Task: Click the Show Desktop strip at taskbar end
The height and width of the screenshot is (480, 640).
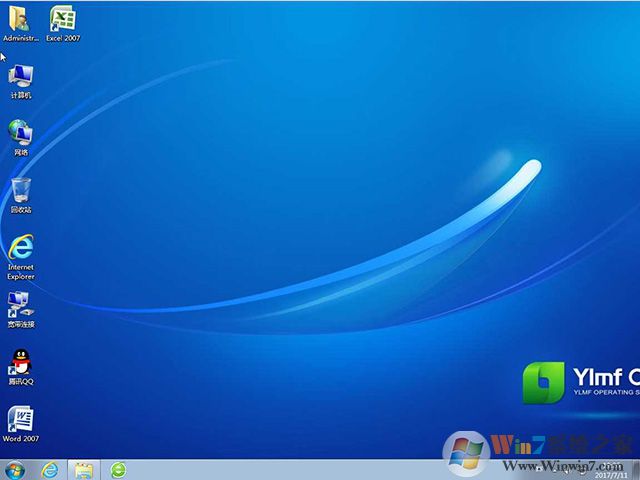Action: 636,470
